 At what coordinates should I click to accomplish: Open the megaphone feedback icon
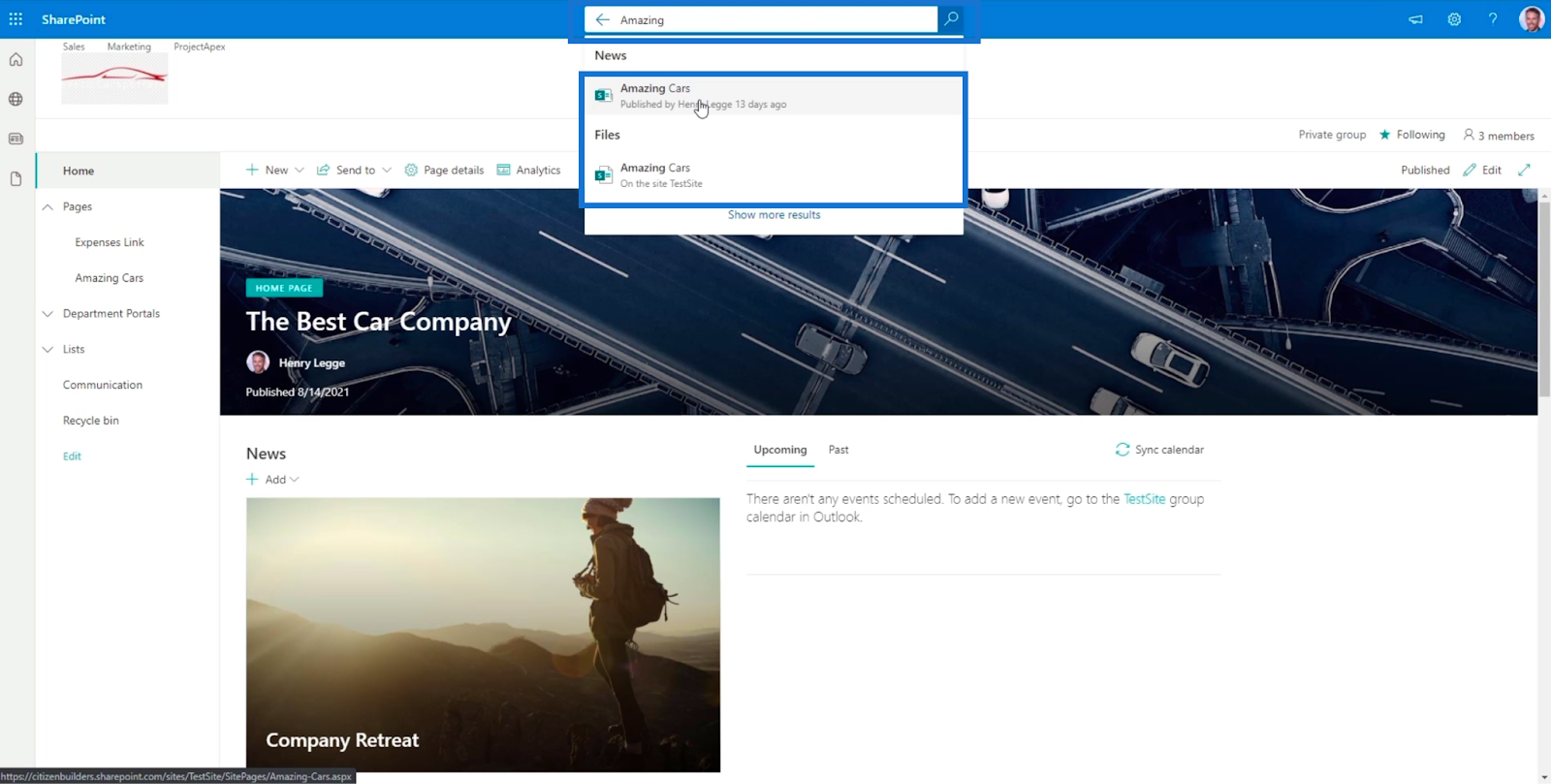pos(1416,19)
